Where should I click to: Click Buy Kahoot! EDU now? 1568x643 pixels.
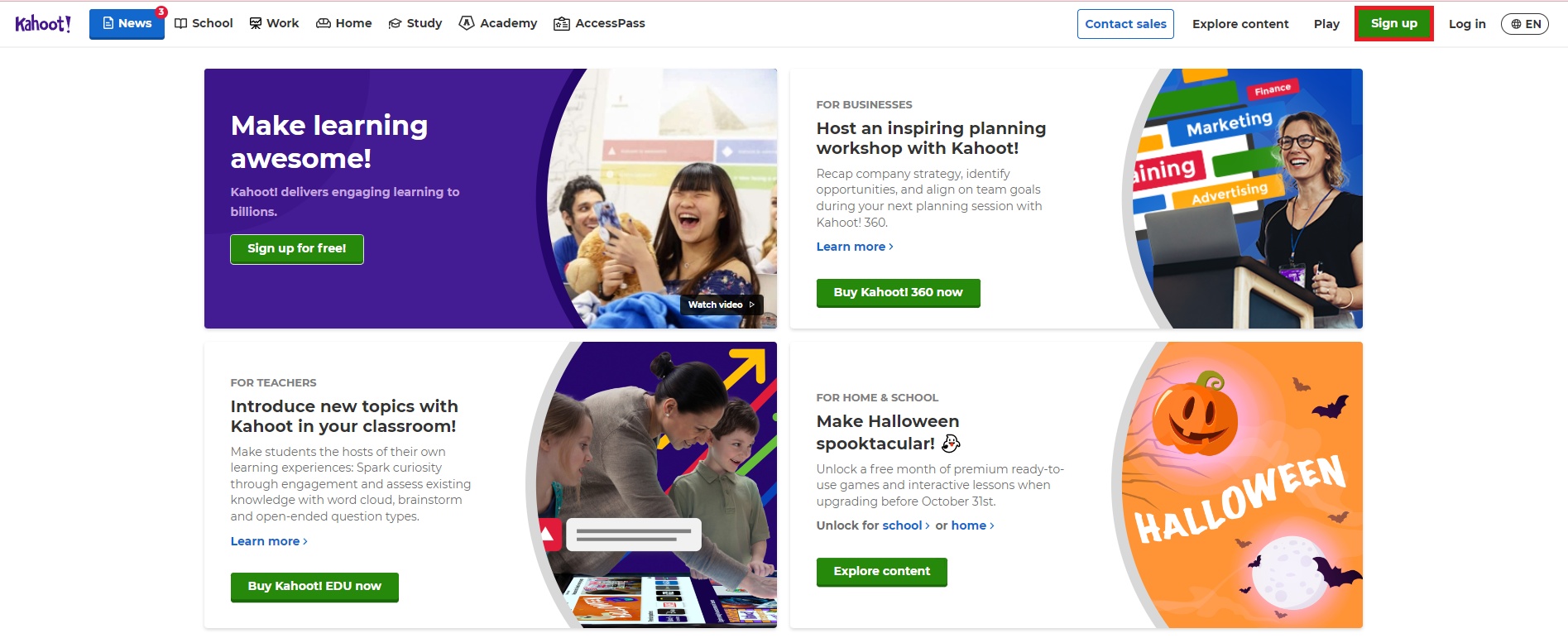click(x=314, y=587)
